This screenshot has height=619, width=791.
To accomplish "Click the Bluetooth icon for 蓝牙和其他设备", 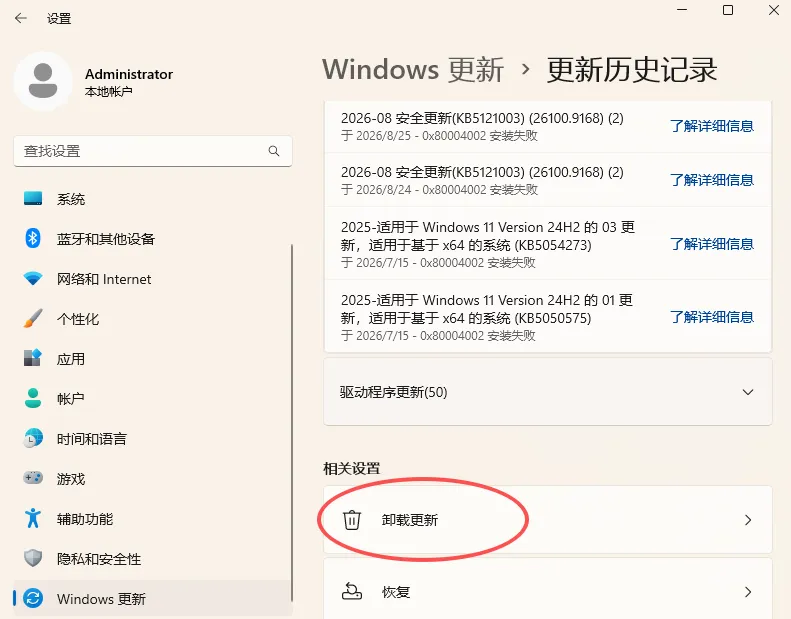I will [33, 238].
